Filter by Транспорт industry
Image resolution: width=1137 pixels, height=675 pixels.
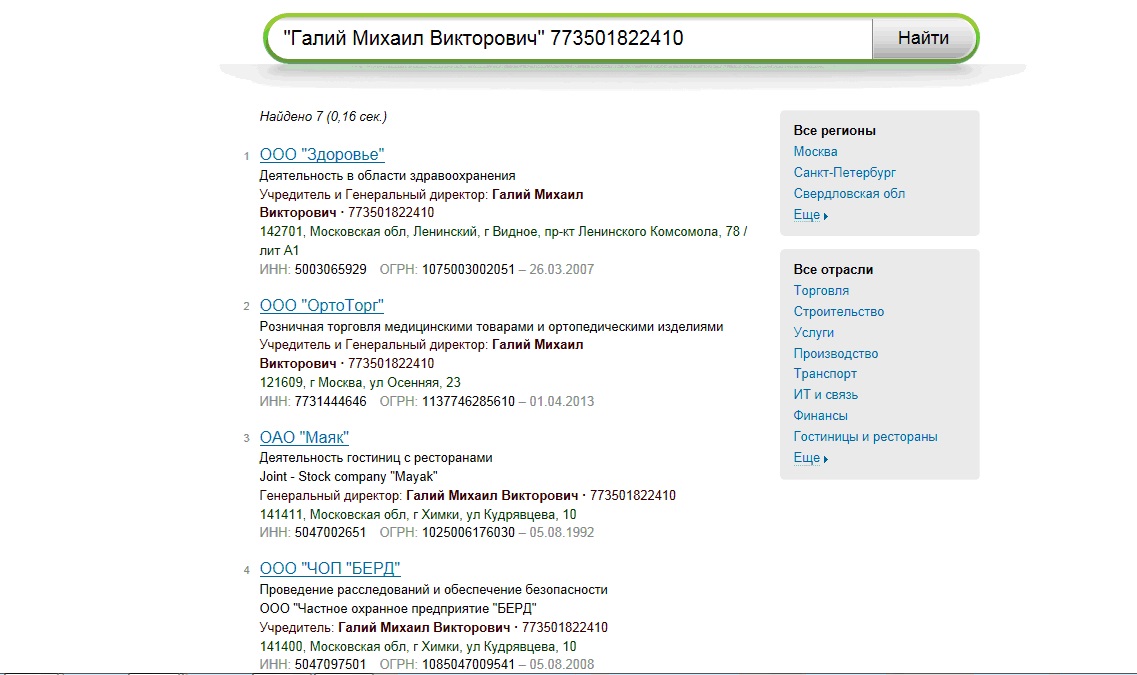click(824, 373)
